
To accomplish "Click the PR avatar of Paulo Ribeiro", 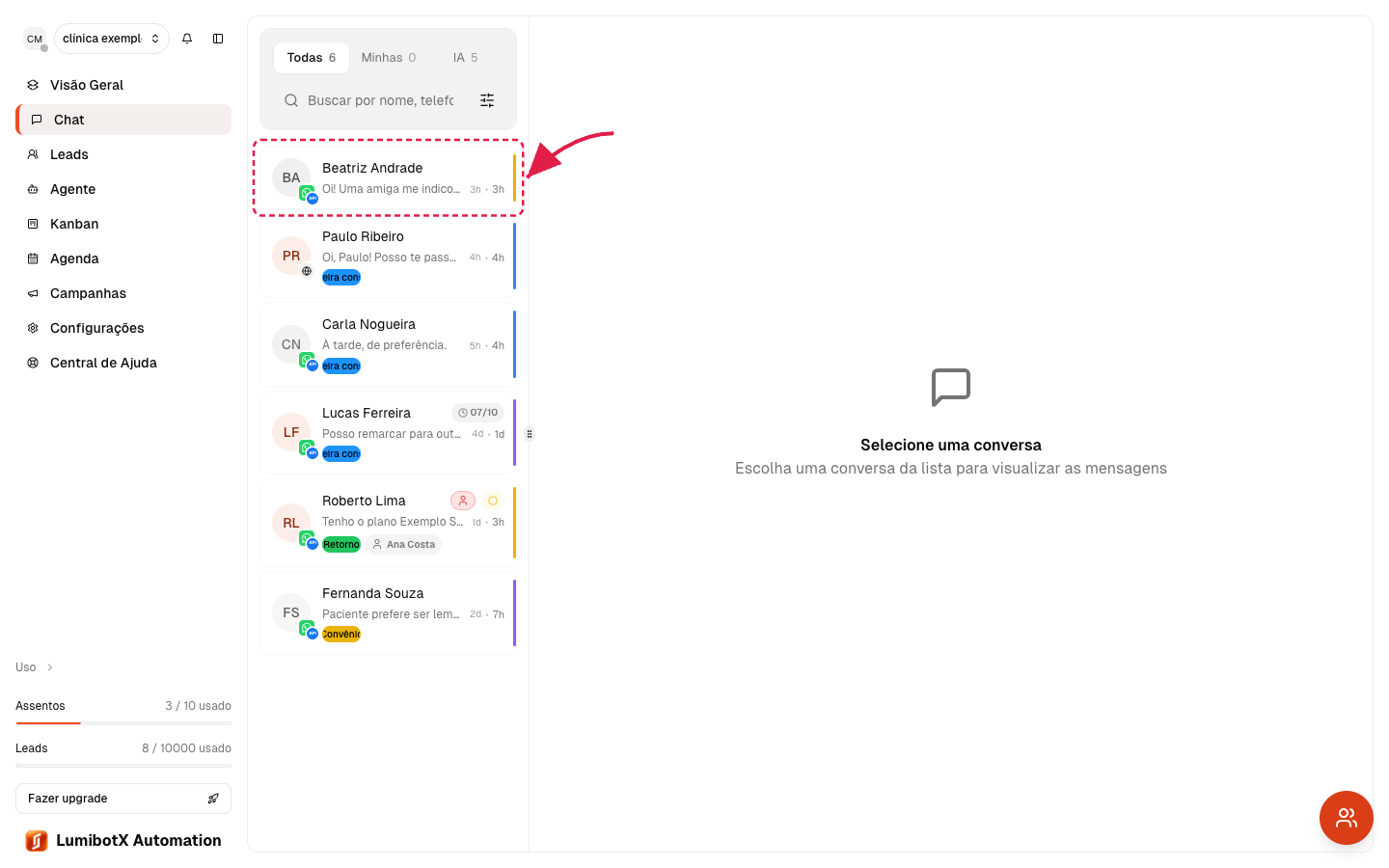I will click(291, 256).
